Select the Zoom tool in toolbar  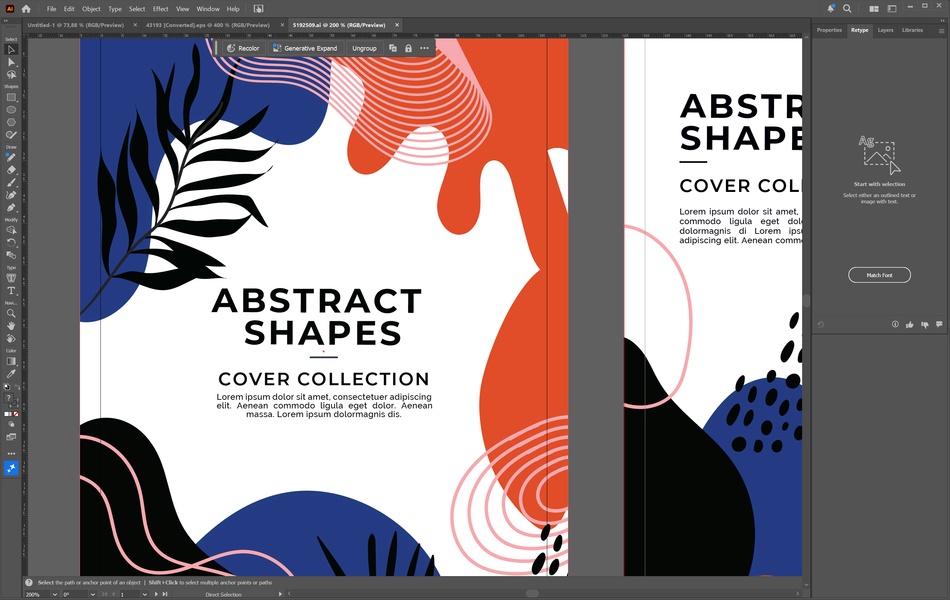pos(11,313)
